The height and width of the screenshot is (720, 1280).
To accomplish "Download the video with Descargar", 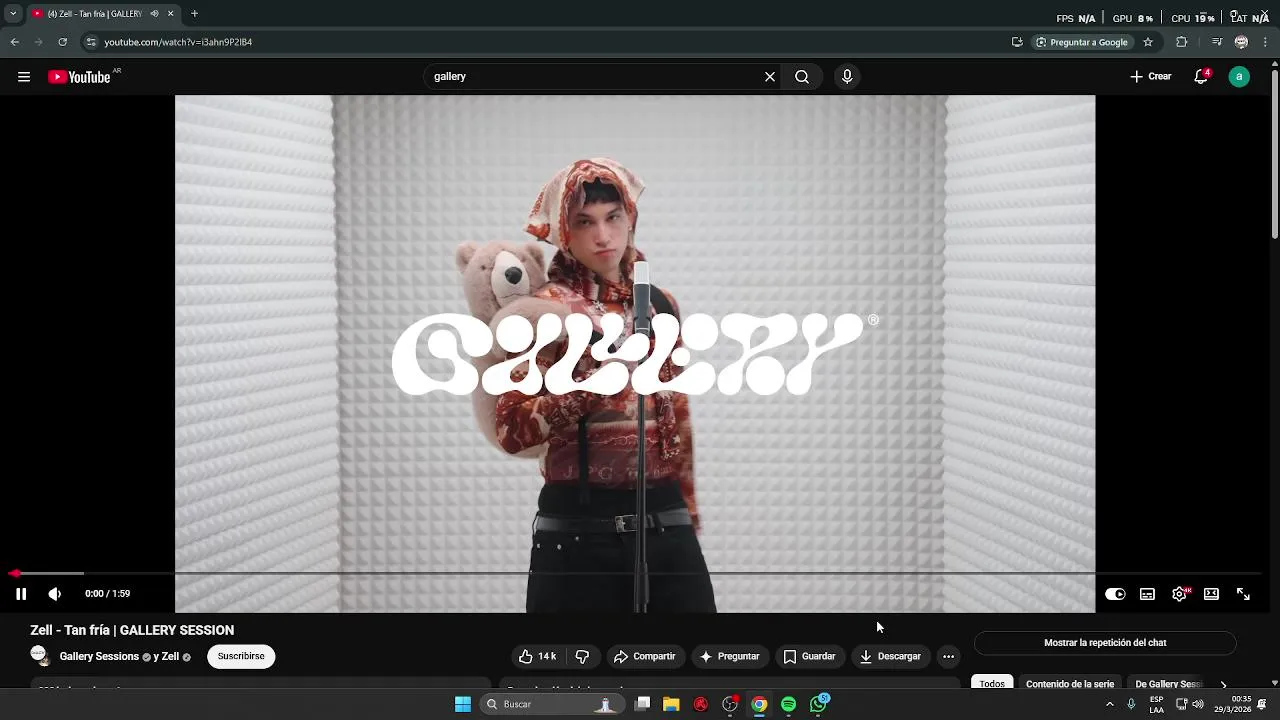I will click(x=890, y=657).
